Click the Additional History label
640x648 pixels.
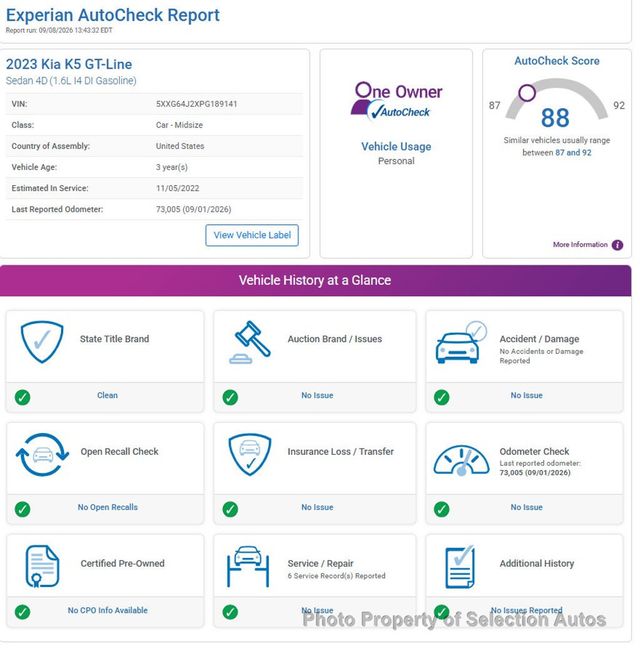pyautogui.click(x=537, y=564)
